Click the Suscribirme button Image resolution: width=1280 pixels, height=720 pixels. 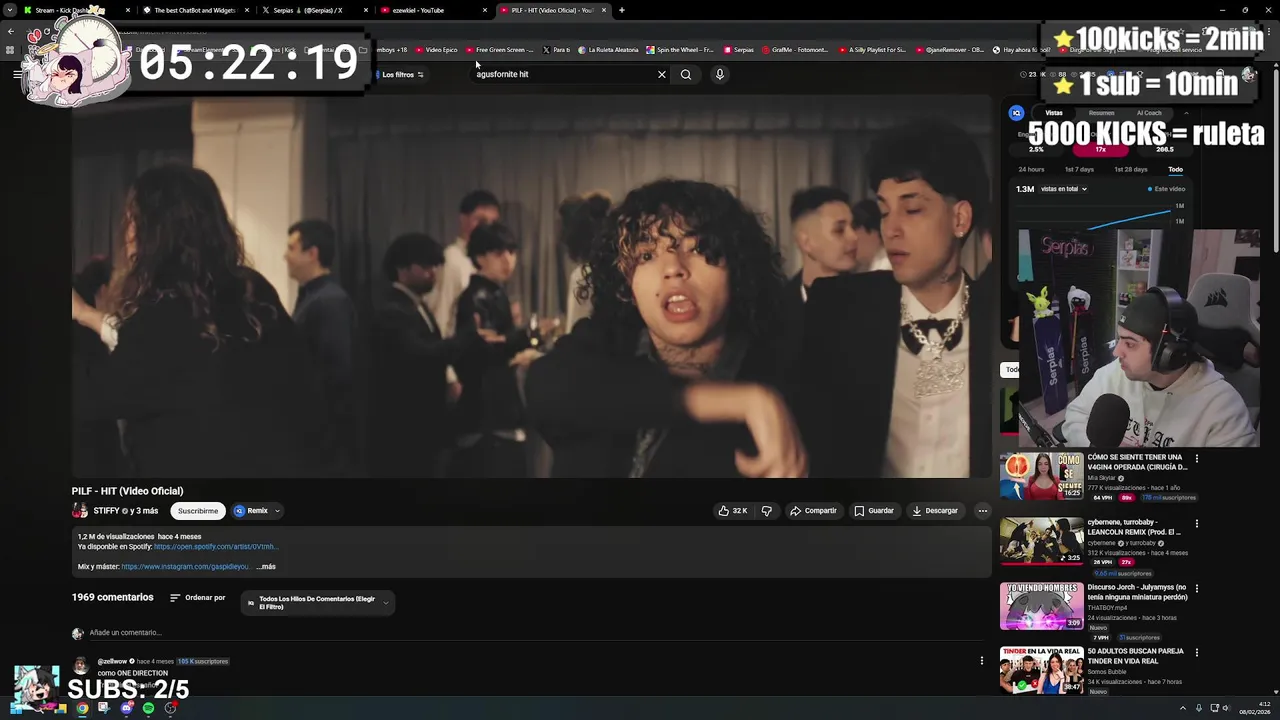(198, 511)
